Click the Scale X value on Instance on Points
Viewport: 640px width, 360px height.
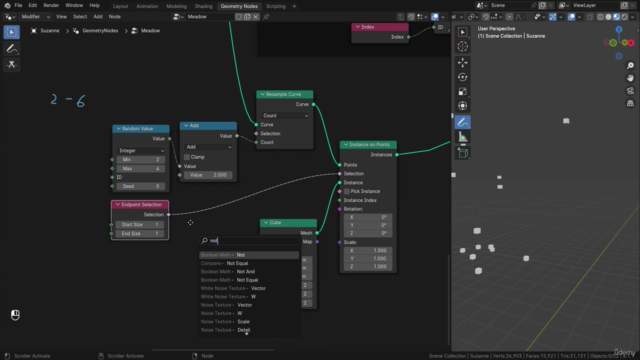(368, 251)
